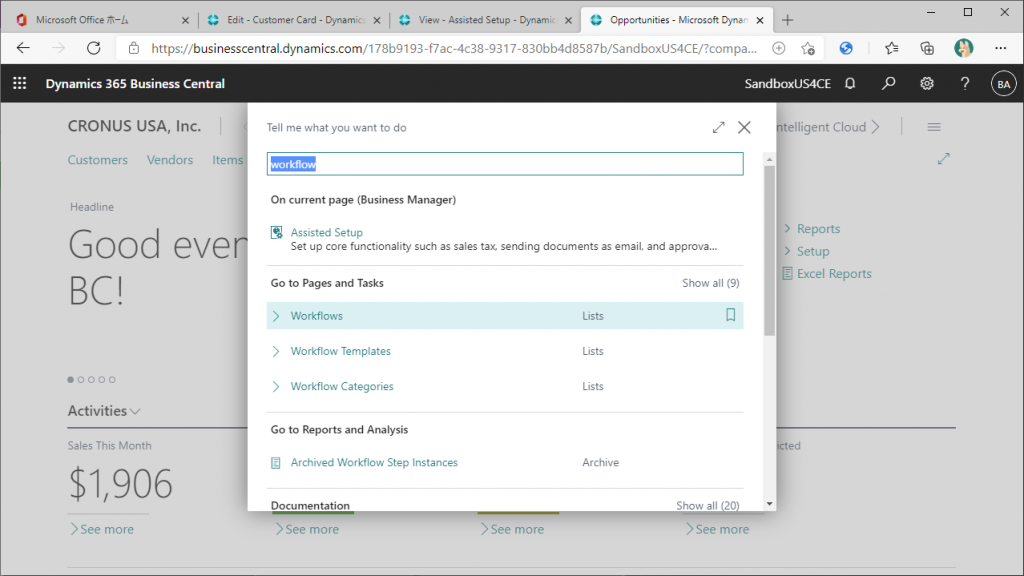Open the search magnifier icon in header
Viewport: 1024px width, 576px height.
click(888, 84)
